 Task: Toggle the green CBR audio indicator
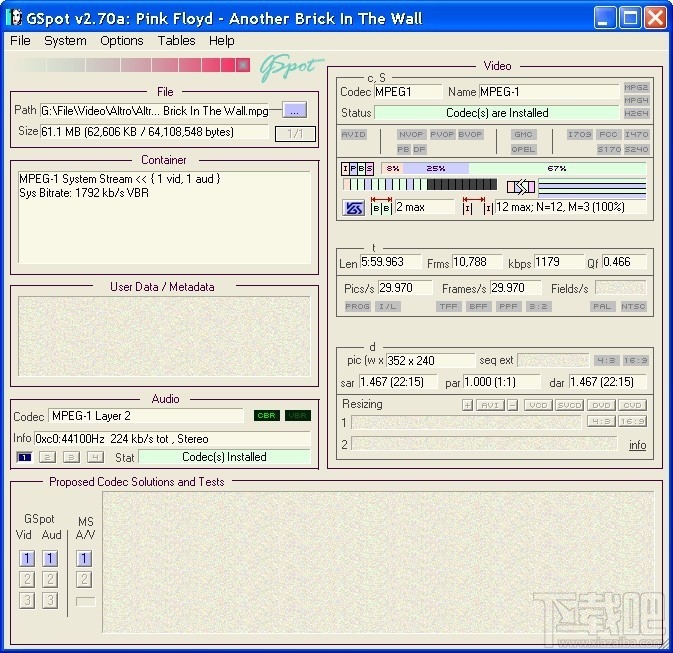coord(267,416)
